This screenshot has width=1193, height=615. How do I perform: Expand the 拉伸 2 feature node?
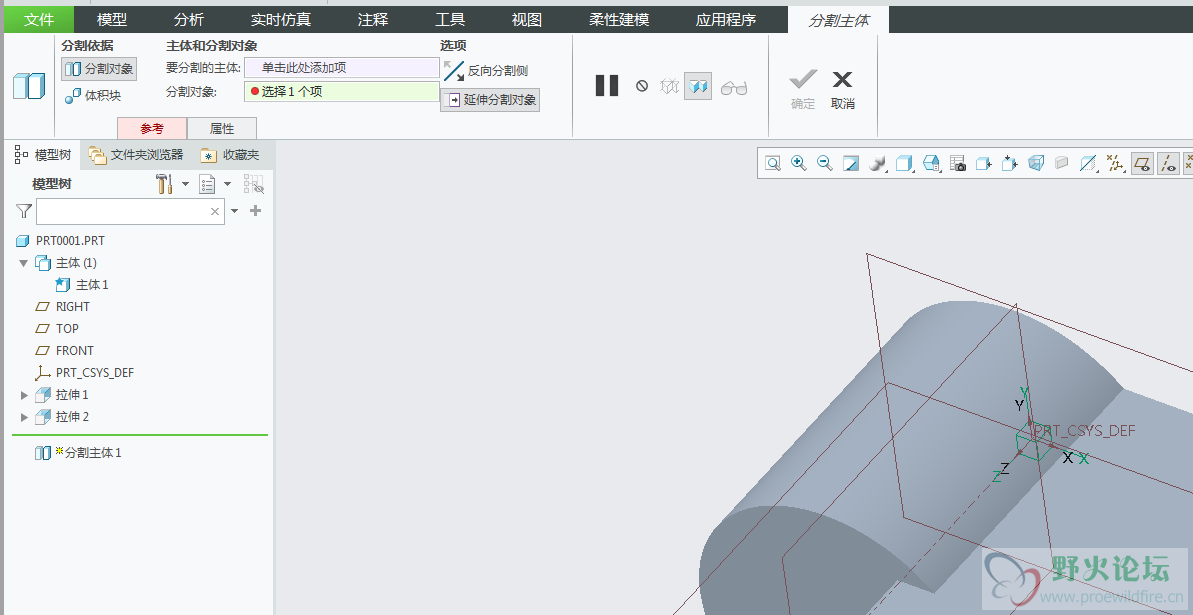(x=24, y=417)
